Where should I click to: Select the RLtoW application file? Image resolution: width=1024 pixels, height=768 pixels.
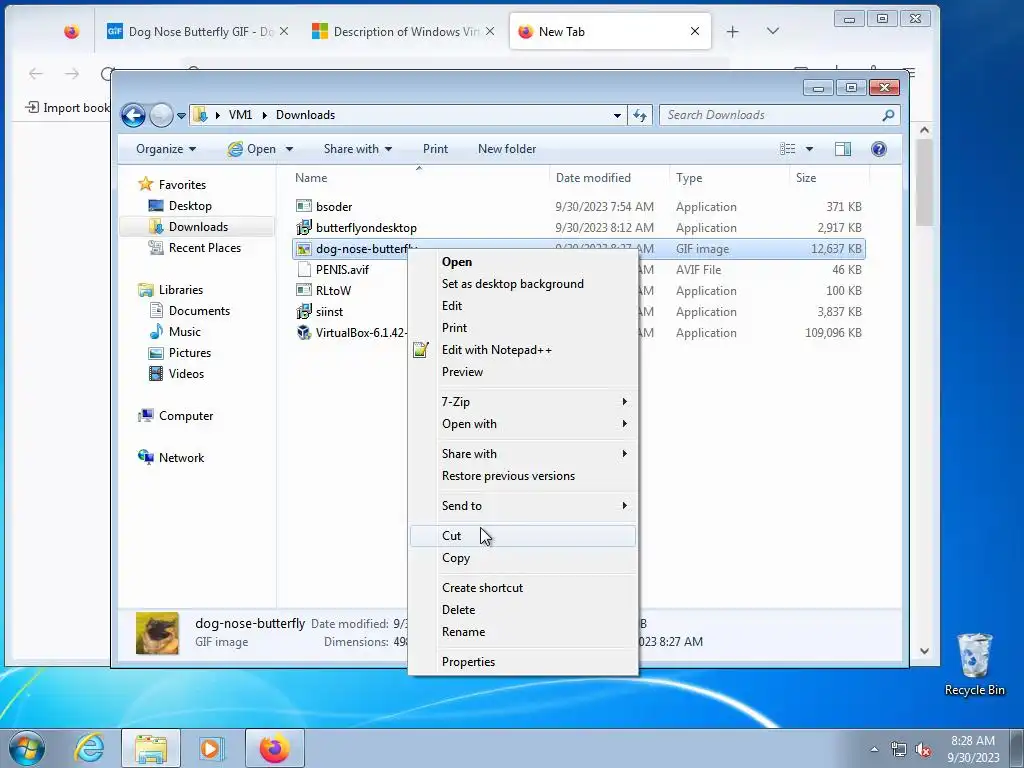(x=333, y=291)
